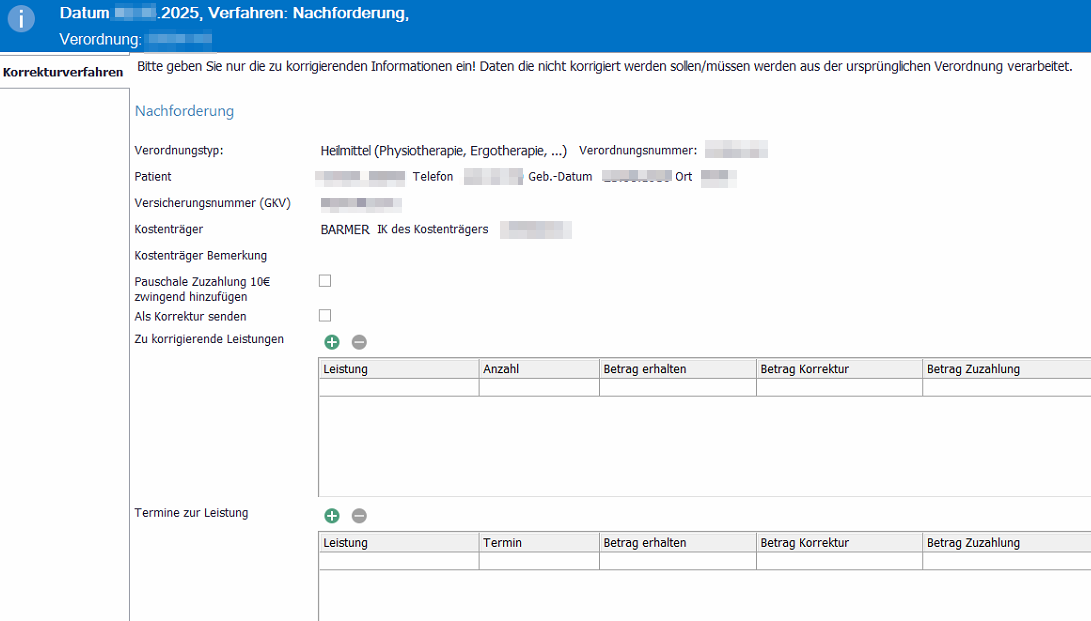Click the Kostenträger Bemerkung label
The height and width of the screenshot is (621, 1091).
click(200, 256)
